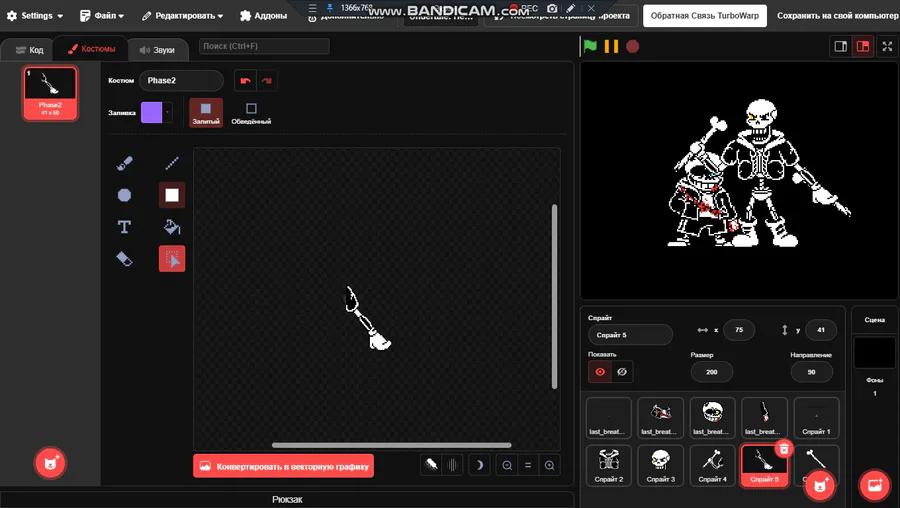Click the green flag to start

coord(590,46)
